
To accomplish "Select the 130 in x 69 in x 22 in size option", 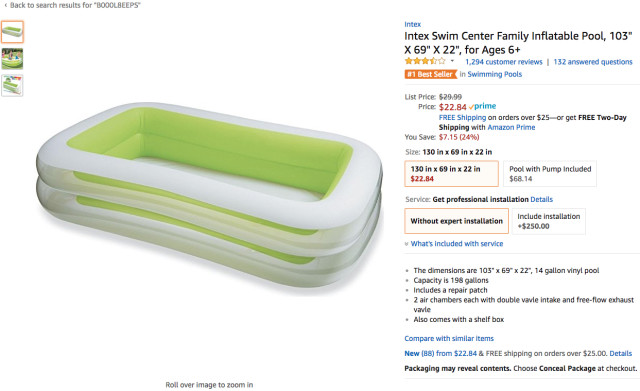I will coord(451,174).
